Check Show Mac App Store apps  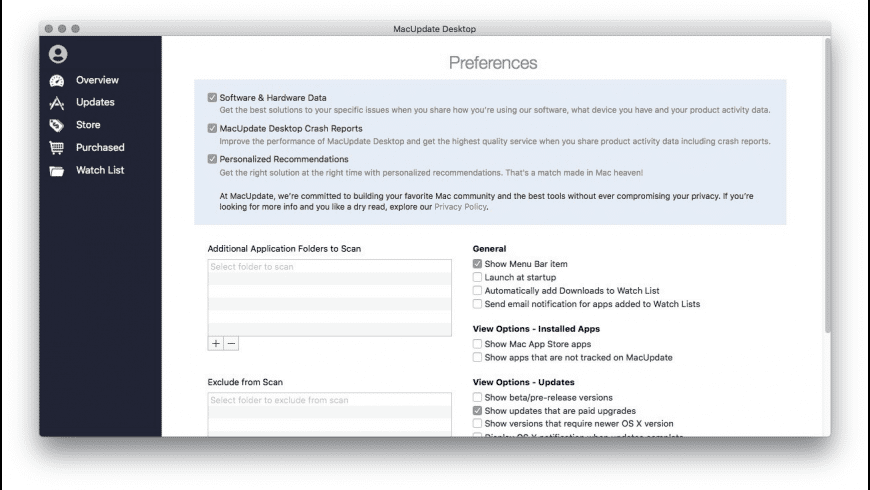[477, 344]
